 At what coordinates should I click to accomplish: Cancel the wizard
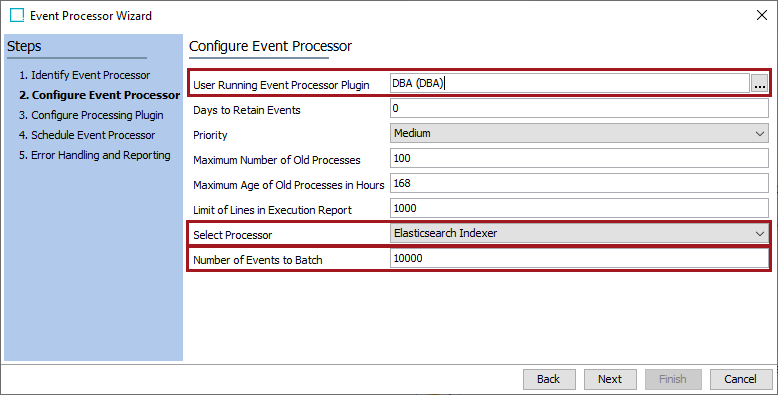741,379
